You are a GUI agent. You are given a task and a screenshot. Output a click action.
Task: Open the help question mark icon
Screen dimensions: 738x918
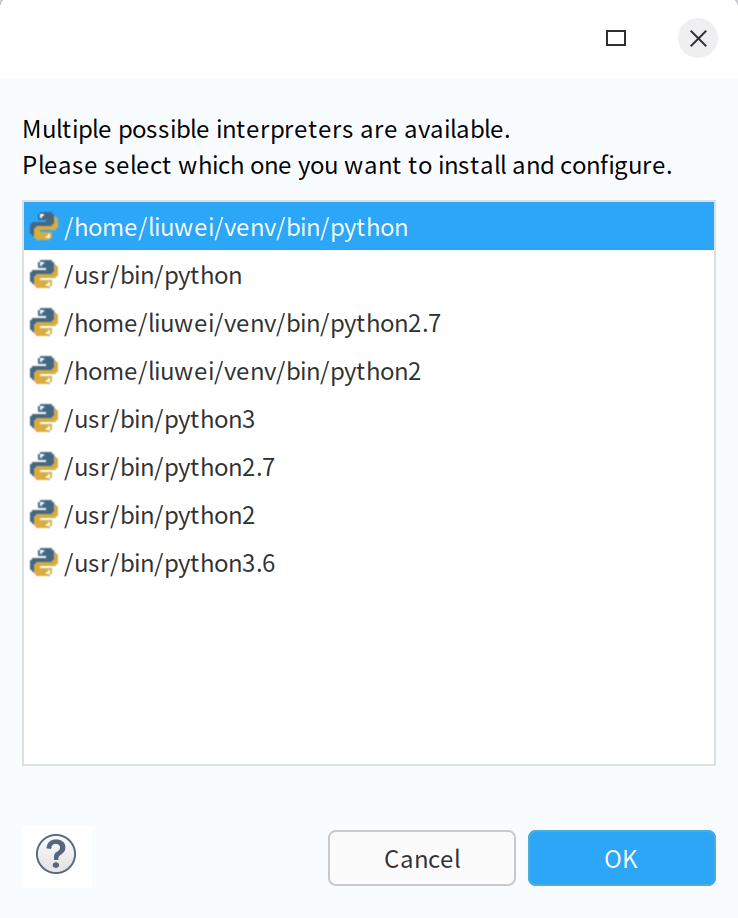pyautogui.click(x=56, y=855)
